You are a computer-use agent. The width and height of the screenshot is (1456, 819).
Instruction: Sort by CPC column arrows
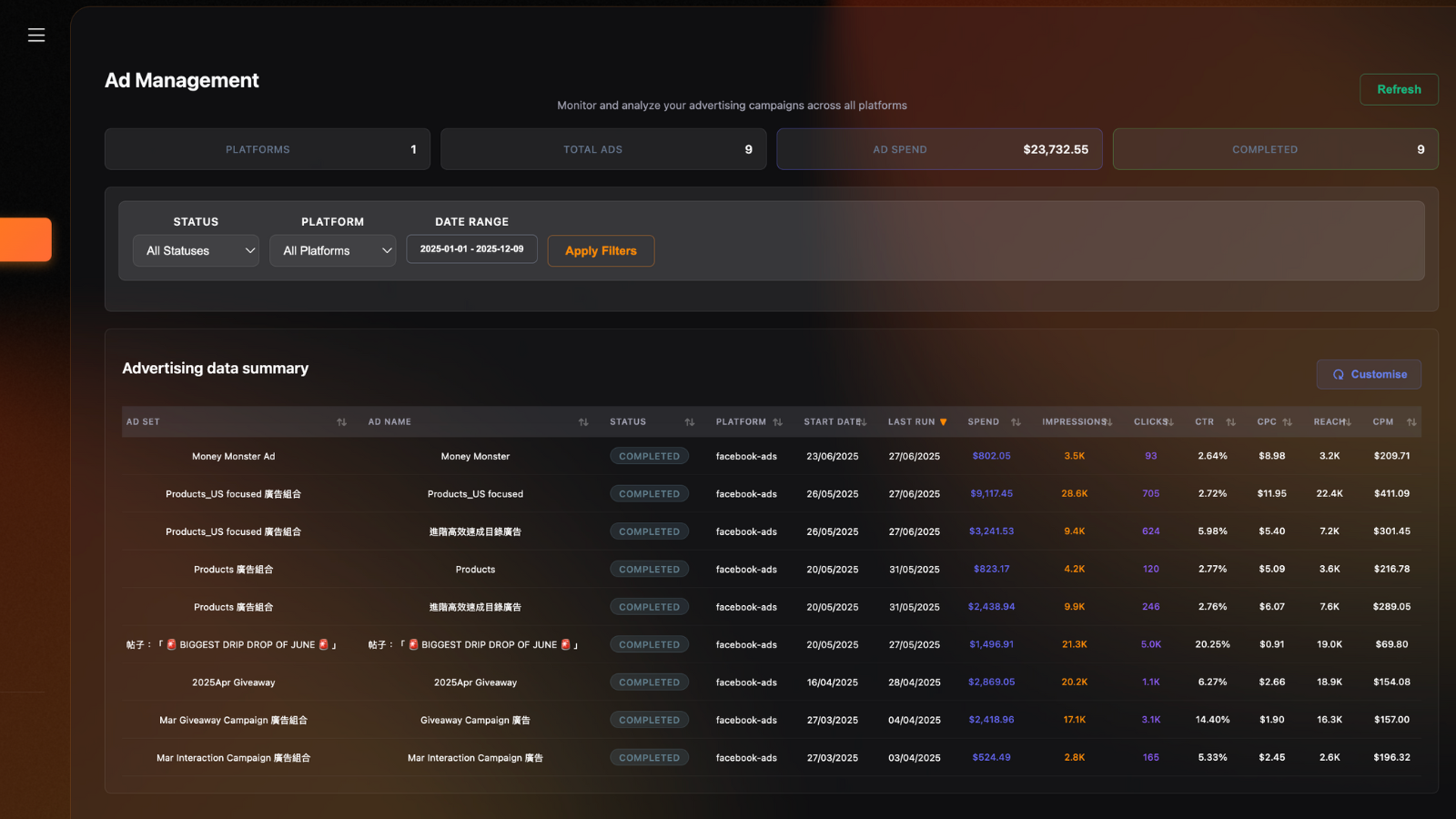tap(1287, 422)
